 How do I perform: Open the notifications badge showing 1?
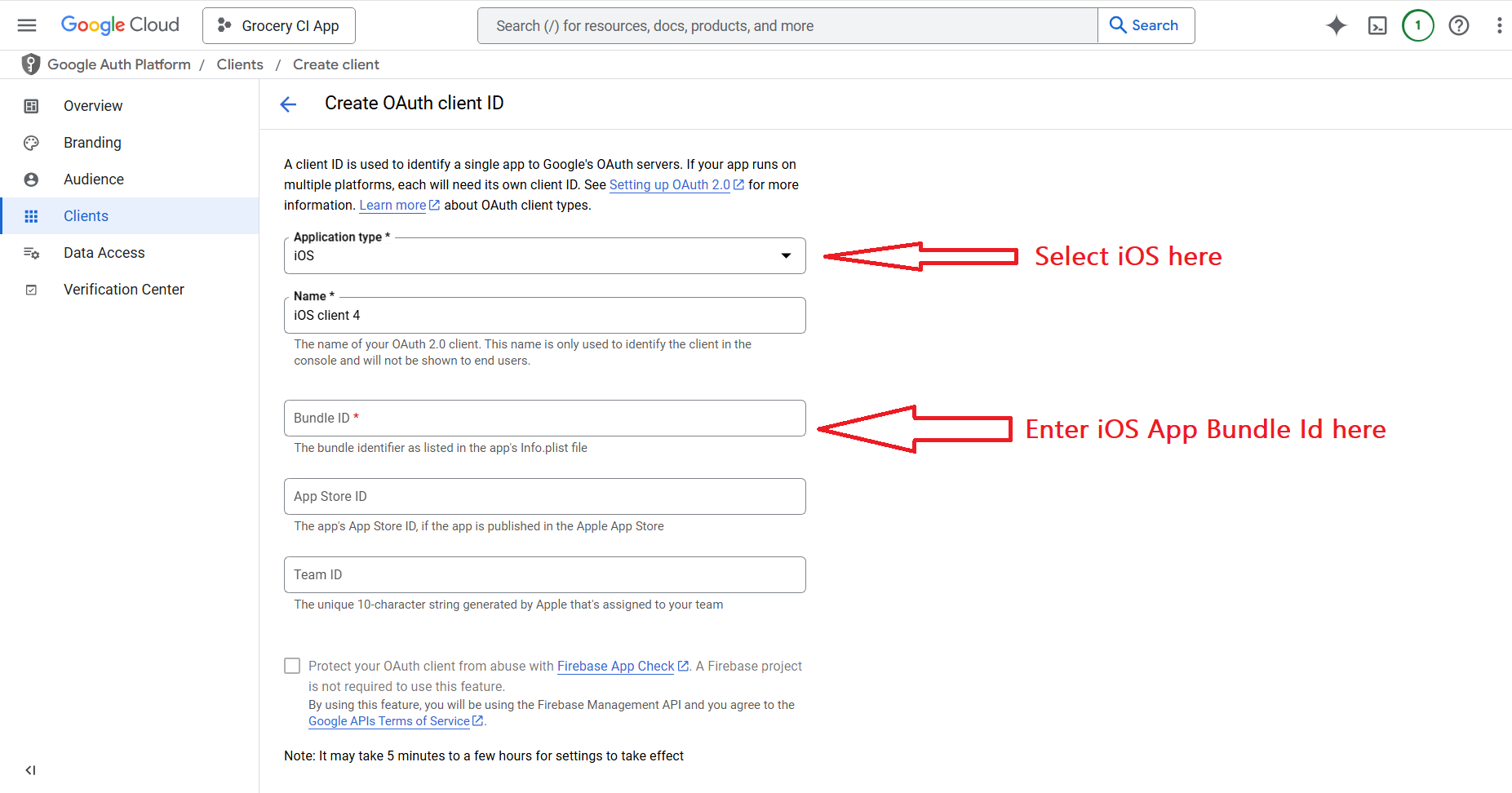click(1417, 25)
